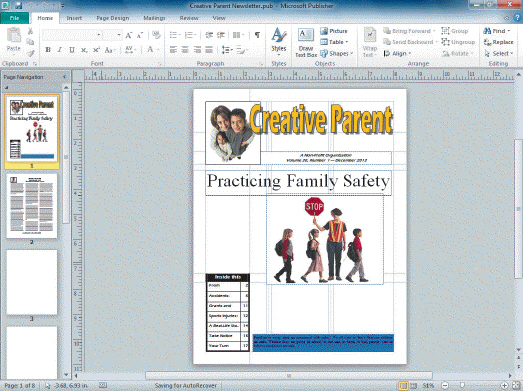Viewport: 523px width, 391px height.
Task: Click the Find button
Action: click(497, 31)
